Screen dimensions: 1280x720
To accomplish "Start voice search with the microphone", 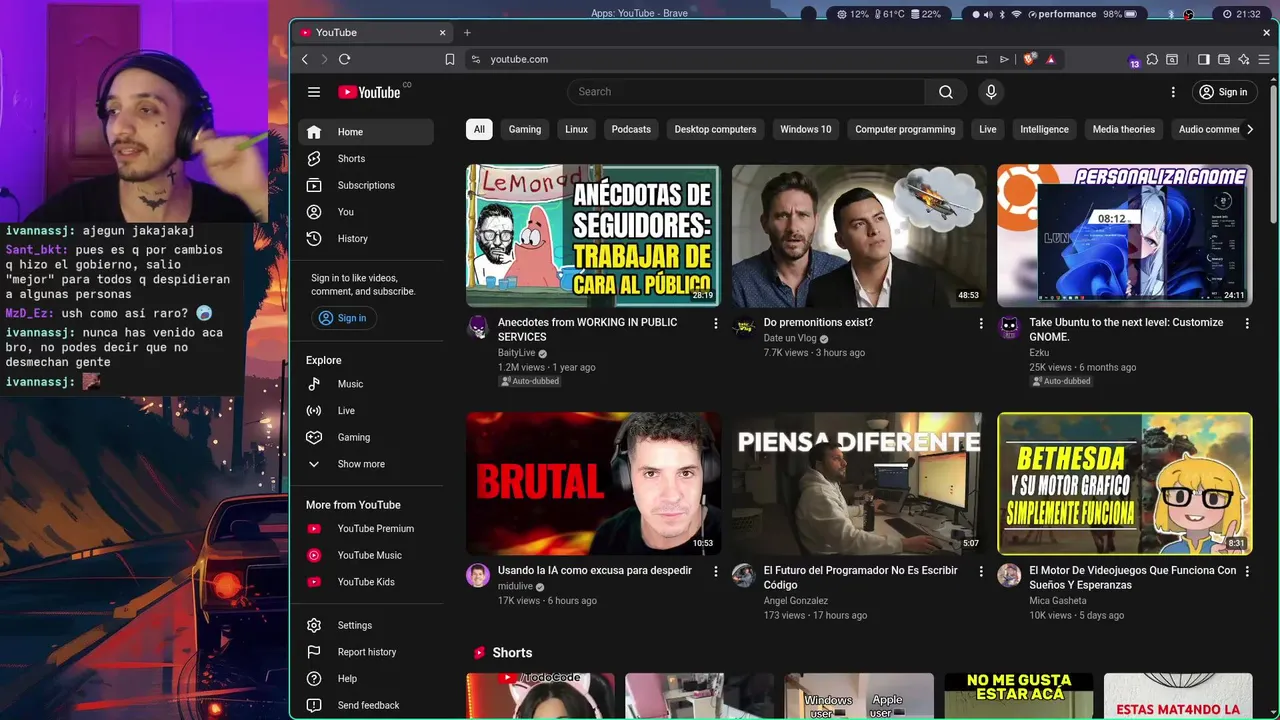I will tap(991, 92).
